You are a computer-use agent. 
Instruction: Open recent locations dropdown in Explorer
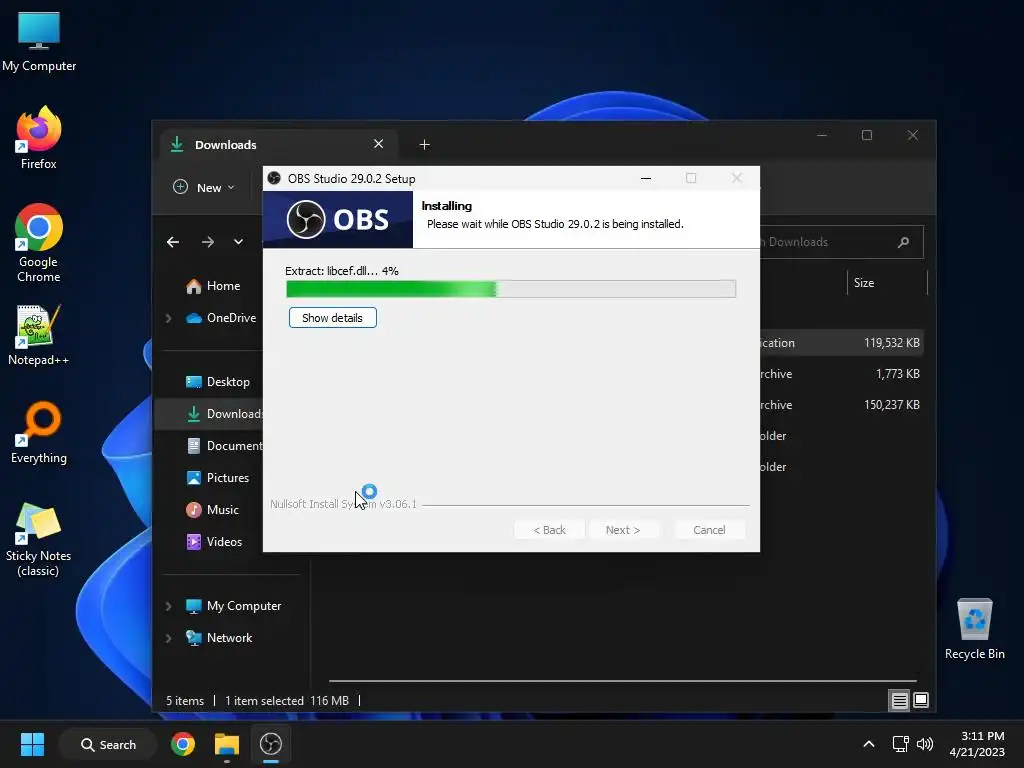point(238,242)
